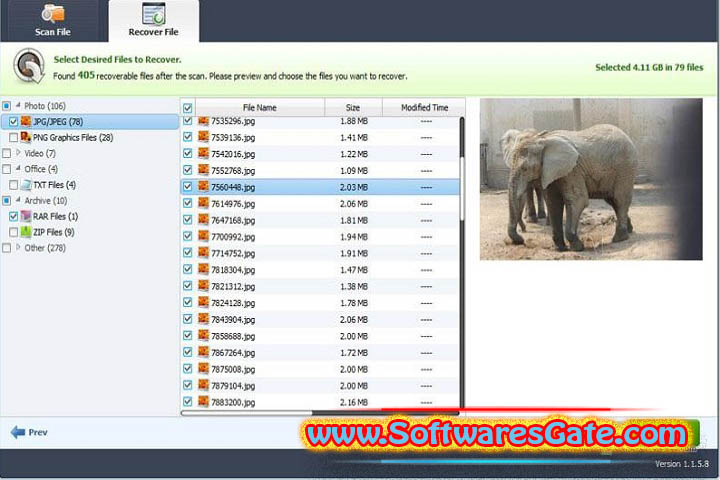720x480 pixels.
Task: Click the Prev back arrow button
Action: point(29,432)
